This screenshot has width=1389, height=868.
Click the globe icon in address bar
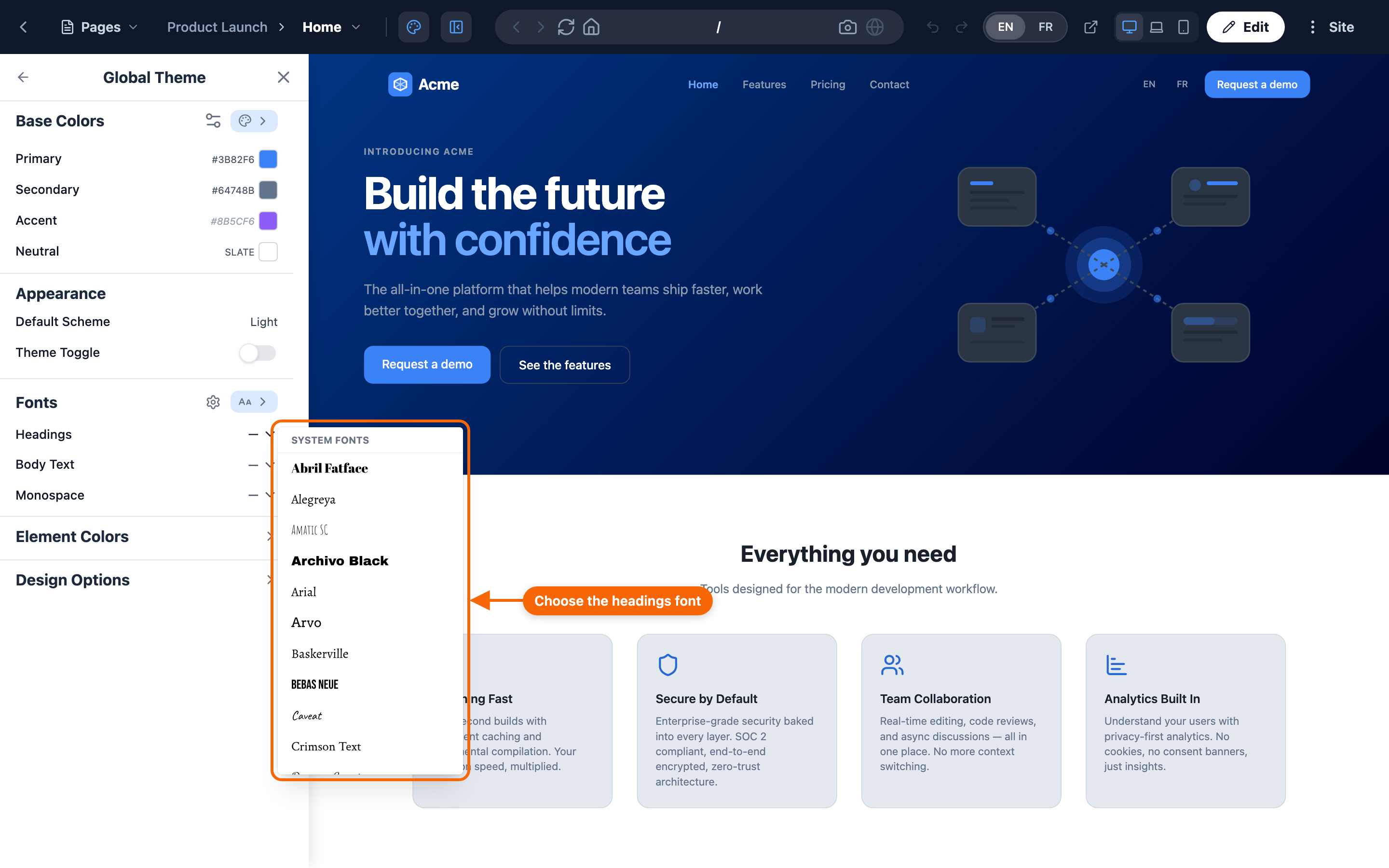tap(875, 27)
